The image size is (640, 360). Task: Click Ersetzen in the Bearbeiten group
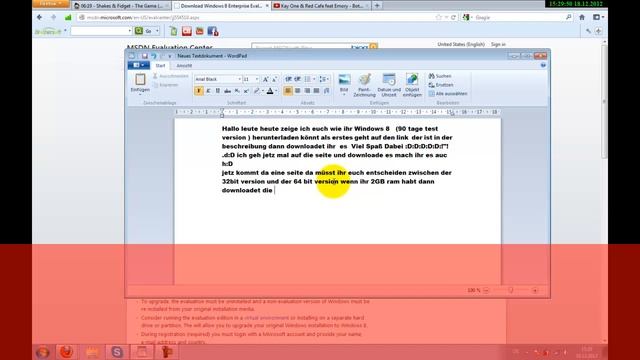(441, 85)
